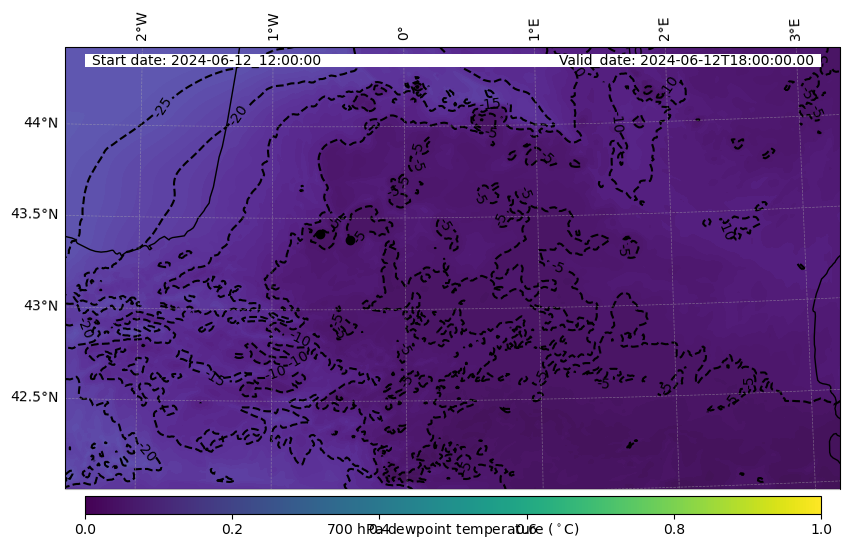Select the 0° longitude tick label
The height and width of the screenshot is (557, 850).
pos(403,34)
